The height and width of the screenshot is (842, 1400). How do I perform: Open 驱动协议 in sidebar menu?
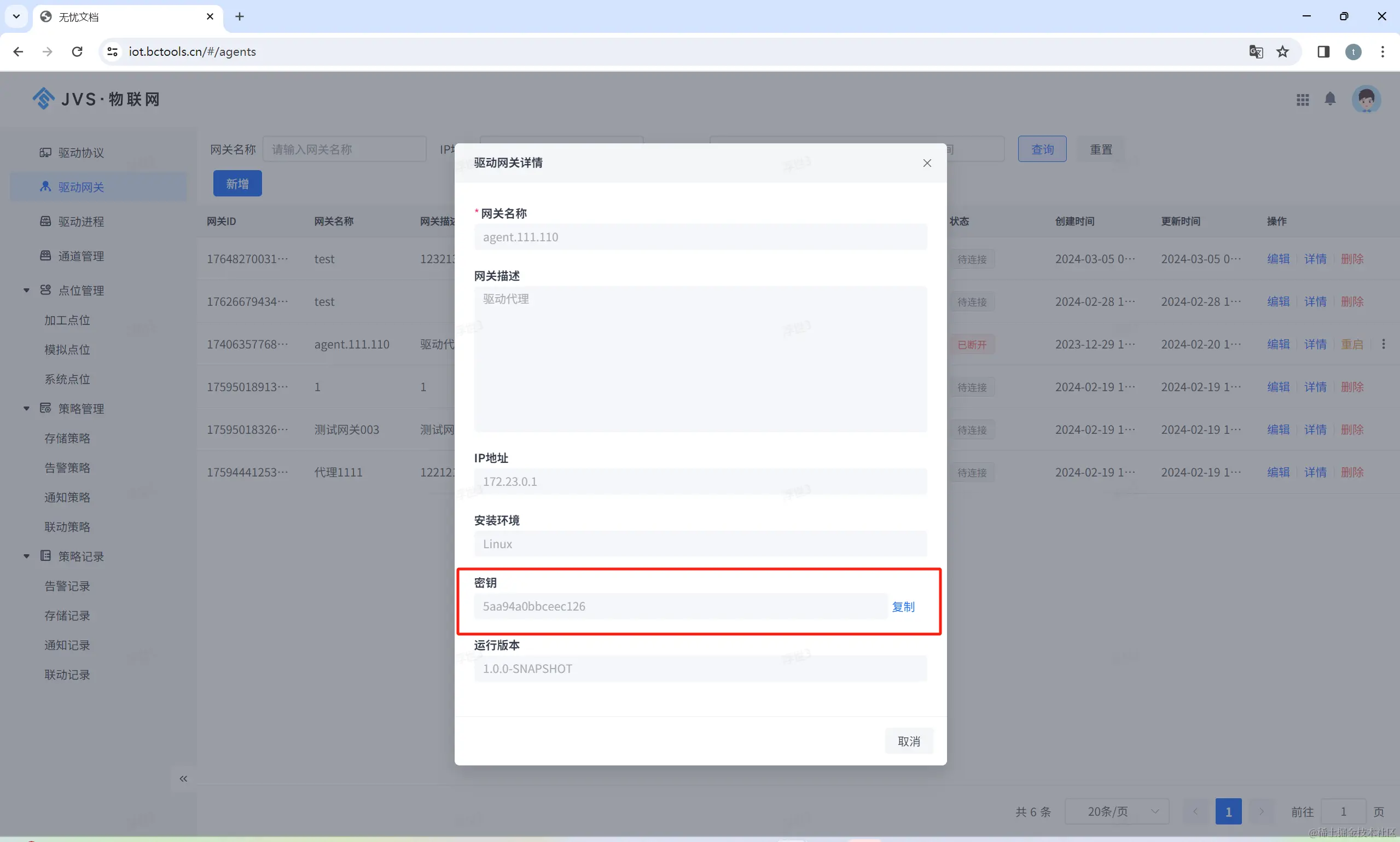click(x=80, y=153)
